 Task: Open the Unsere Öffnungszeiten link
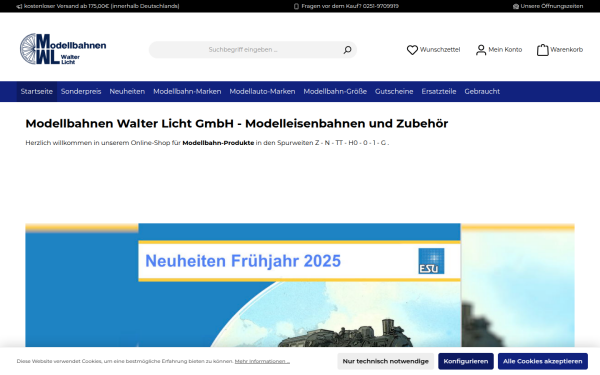(551, 6)
